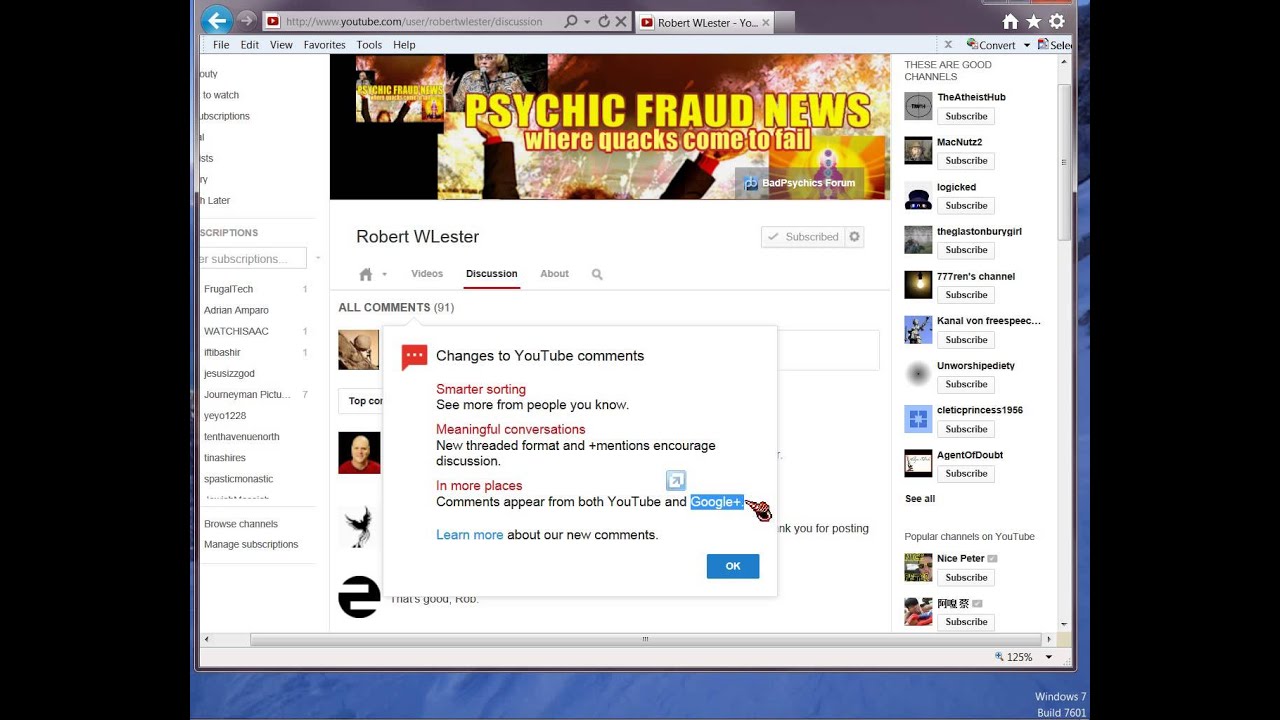Expand the dropdown arrow beside channel home

[384, 275]
